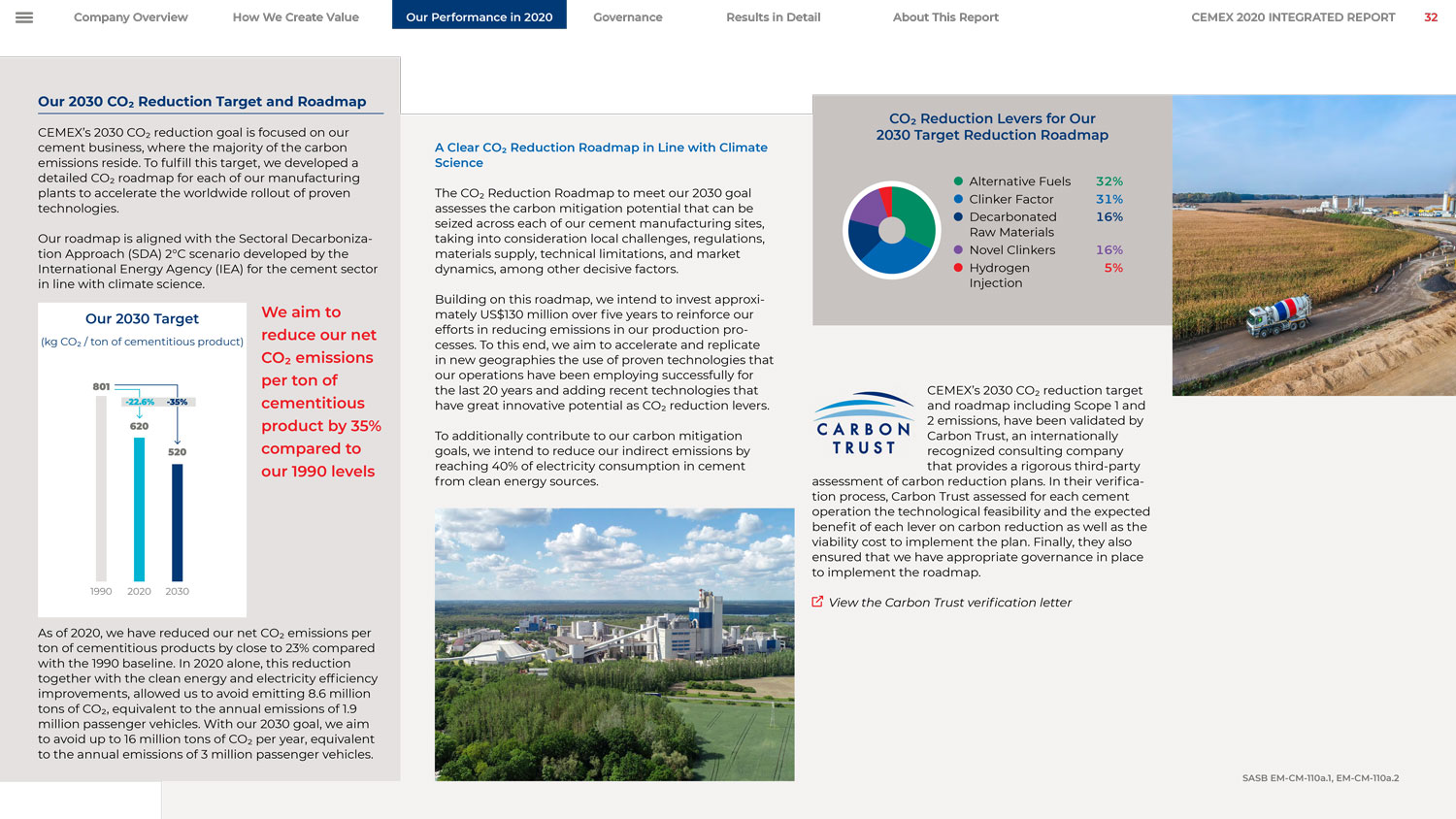Go to Company Overview tab

coord(131,17)
